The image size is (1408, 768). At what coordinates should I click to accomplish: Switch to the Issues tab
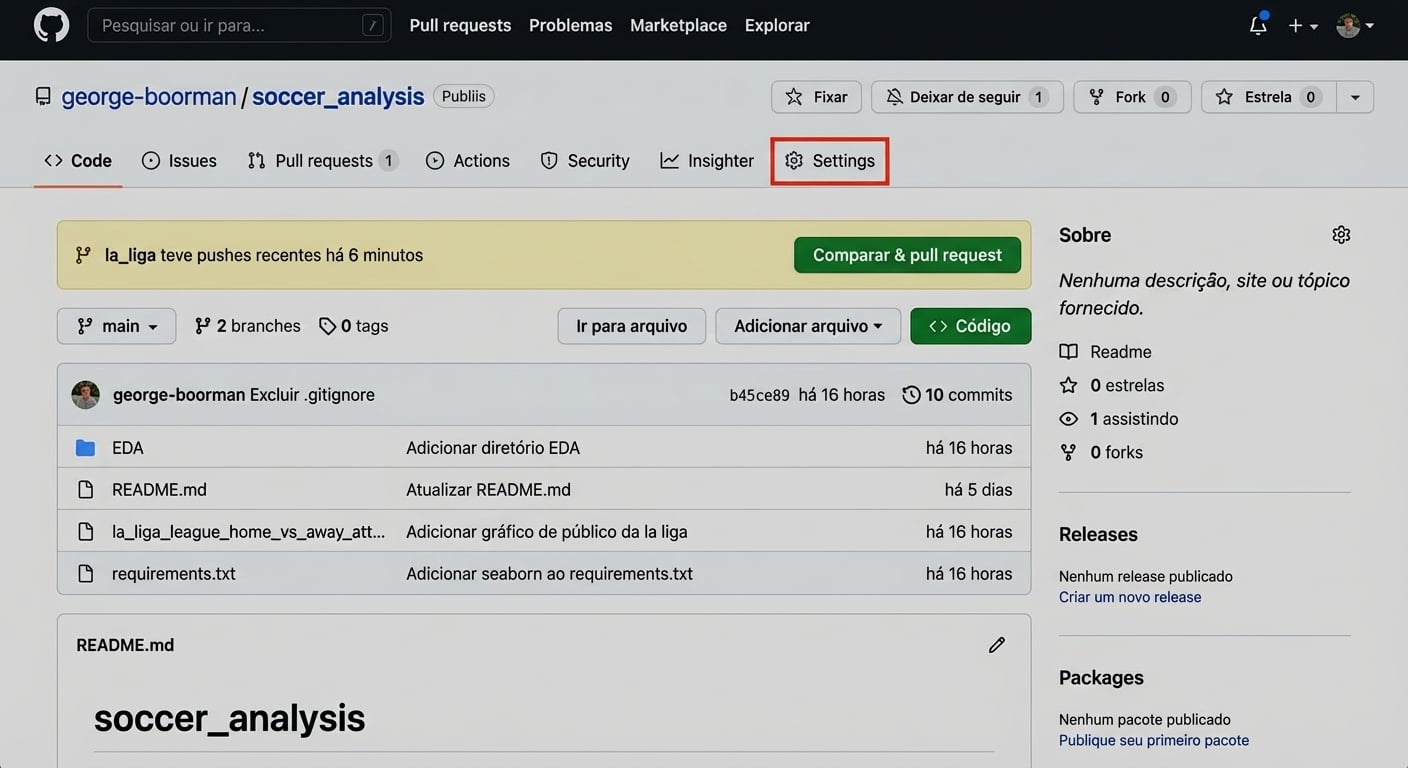179,161
